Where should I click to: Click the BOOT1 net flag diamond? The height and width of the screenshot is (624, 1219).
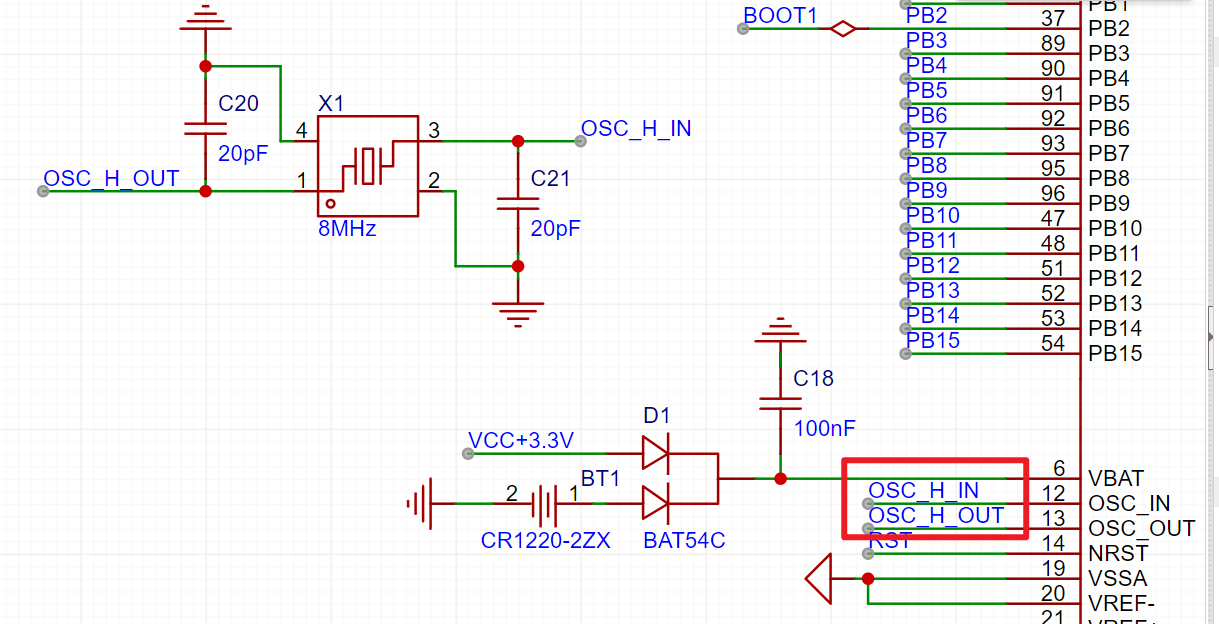(x=843, y=29)
